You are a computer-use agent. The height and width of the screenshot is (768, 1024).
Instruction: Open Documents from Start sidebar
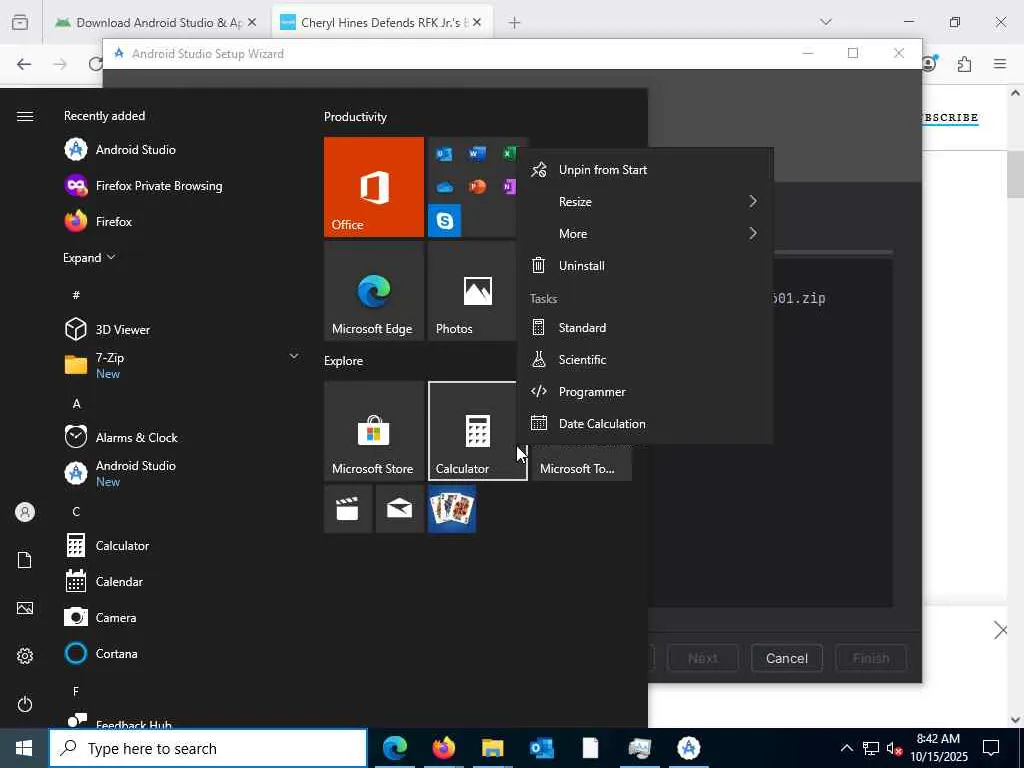click(x=25, y=560)
